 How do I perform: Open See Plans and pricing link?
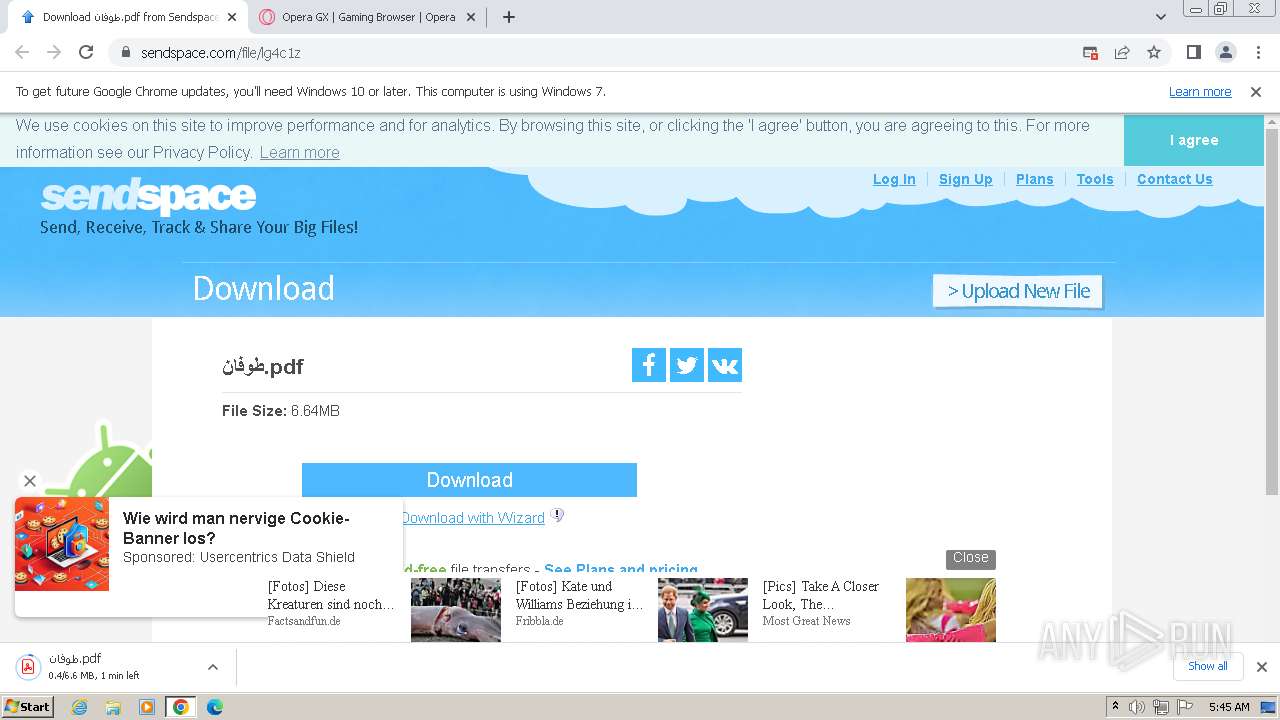click(621, 569)
